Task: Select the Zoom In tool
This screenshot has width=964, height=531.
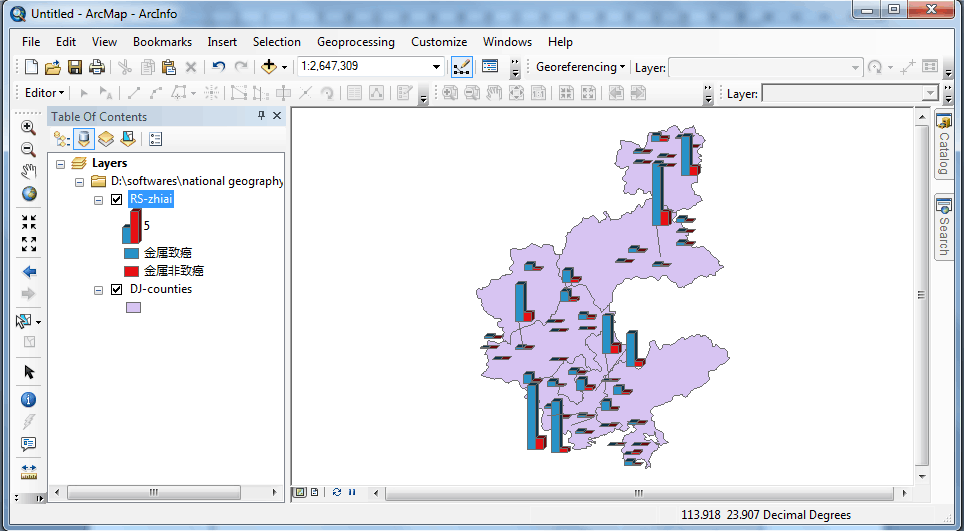Action: pyautogui.click(x=28, y=127)
